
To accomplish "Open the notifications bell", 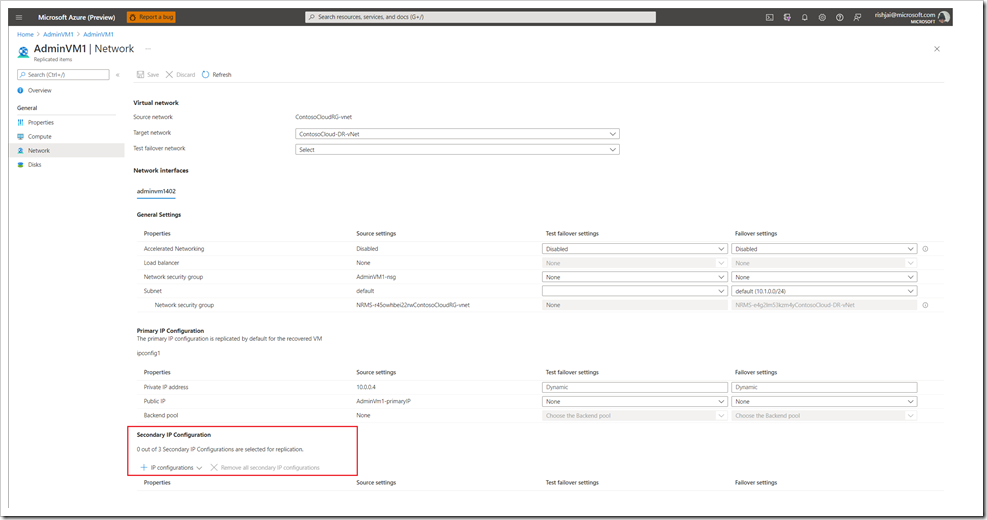I will 804,18.
